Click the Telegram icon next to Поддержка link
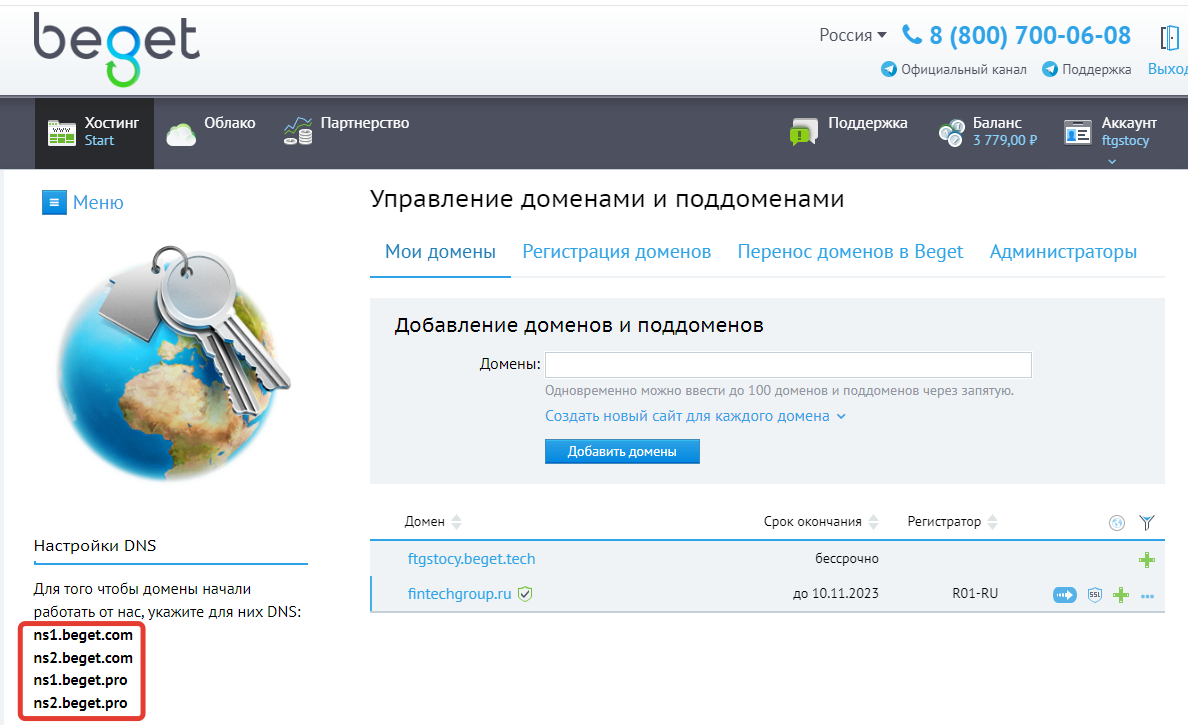Screen dimensions: 1188x725 click(1050, 69)
